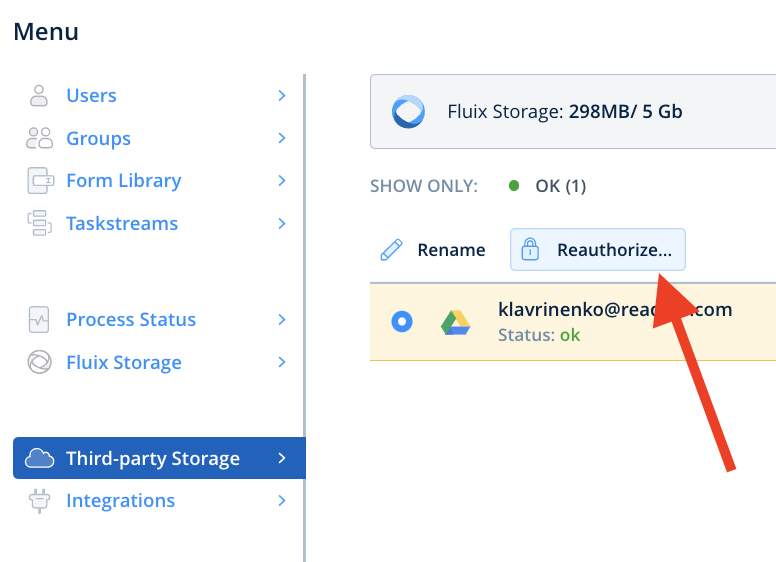Click the Taskstreams workflow icon
Viewport: 776px width, 562px height.
[39, 223]
